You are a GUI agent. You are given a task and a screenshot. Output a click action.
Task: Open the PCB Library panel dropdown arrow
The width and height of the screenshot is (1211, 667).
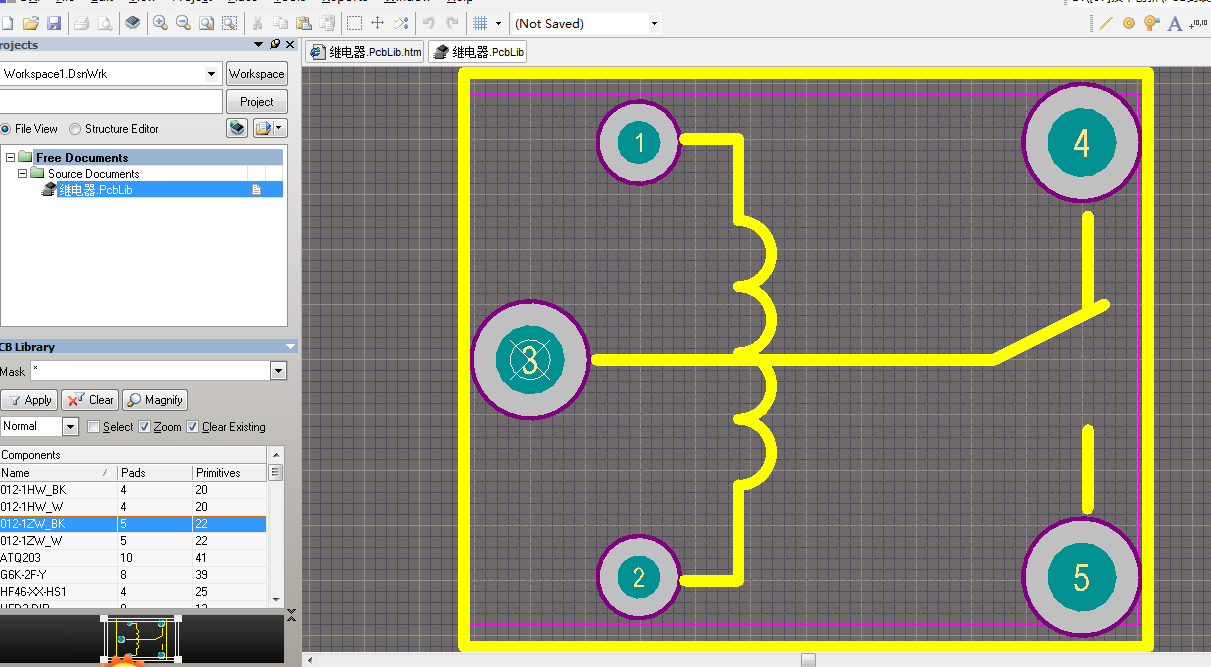[291, 347]
